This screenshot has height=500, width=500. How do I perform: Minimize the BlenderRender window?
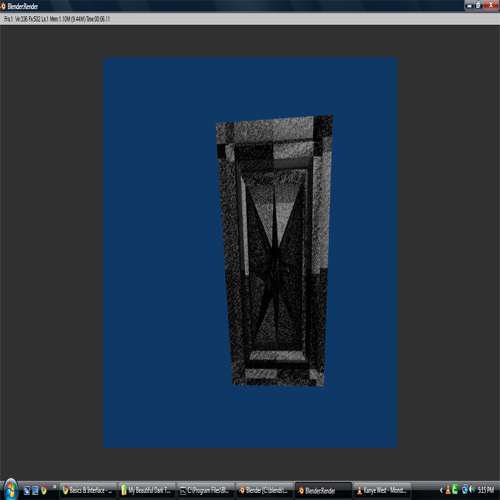coord(469,6)
